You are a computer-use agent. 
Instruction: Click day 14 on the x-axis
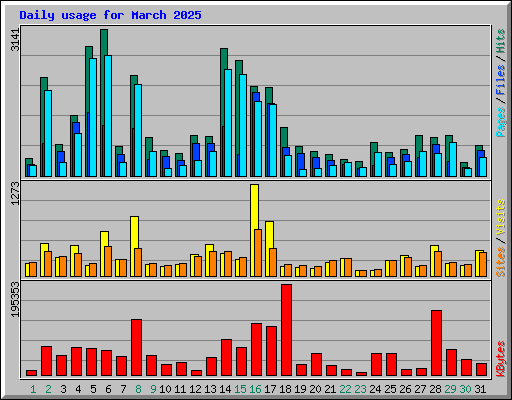click(225, 389)
